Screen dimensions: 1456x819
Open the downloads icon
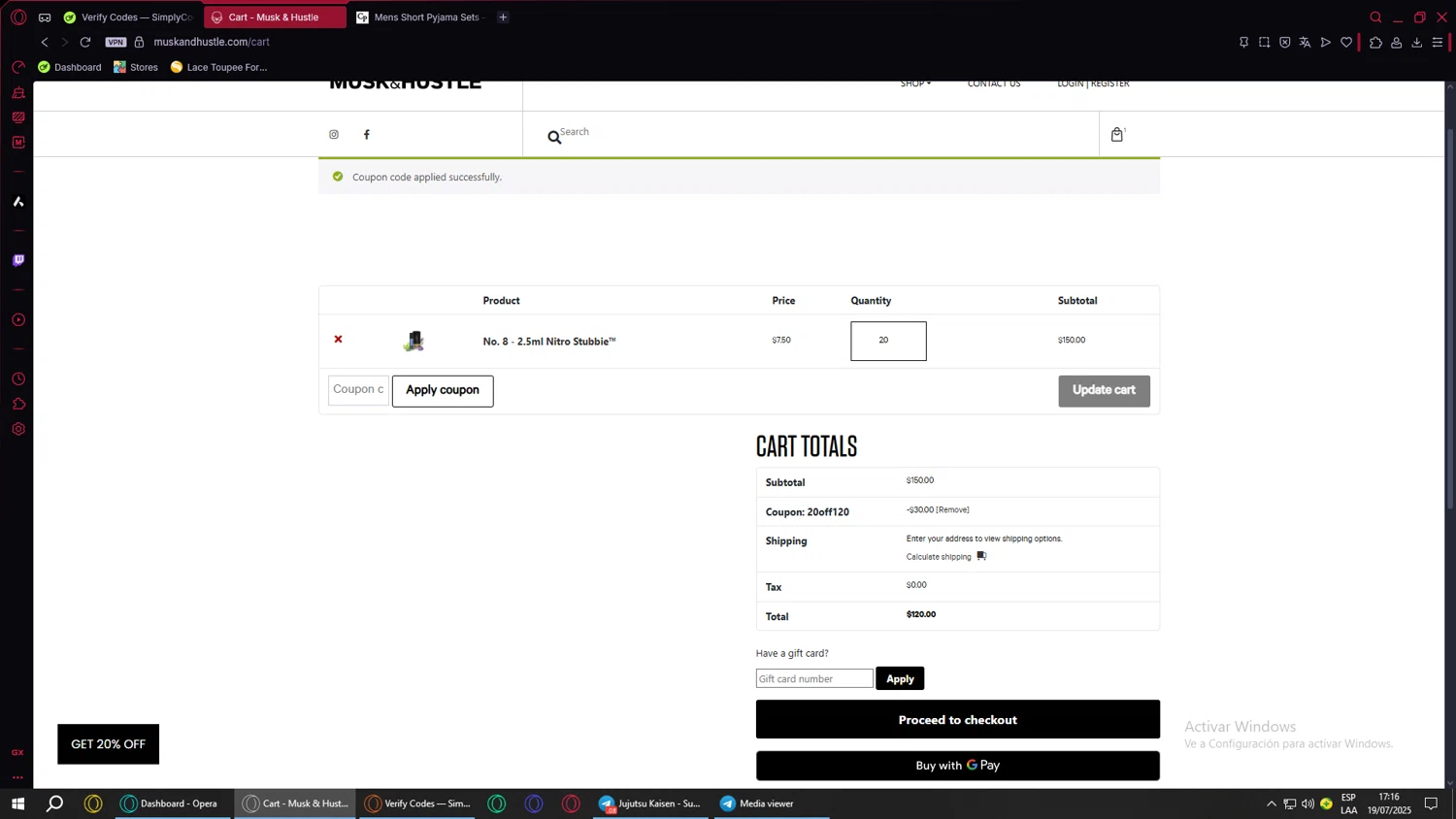[x=1416, y=43]
